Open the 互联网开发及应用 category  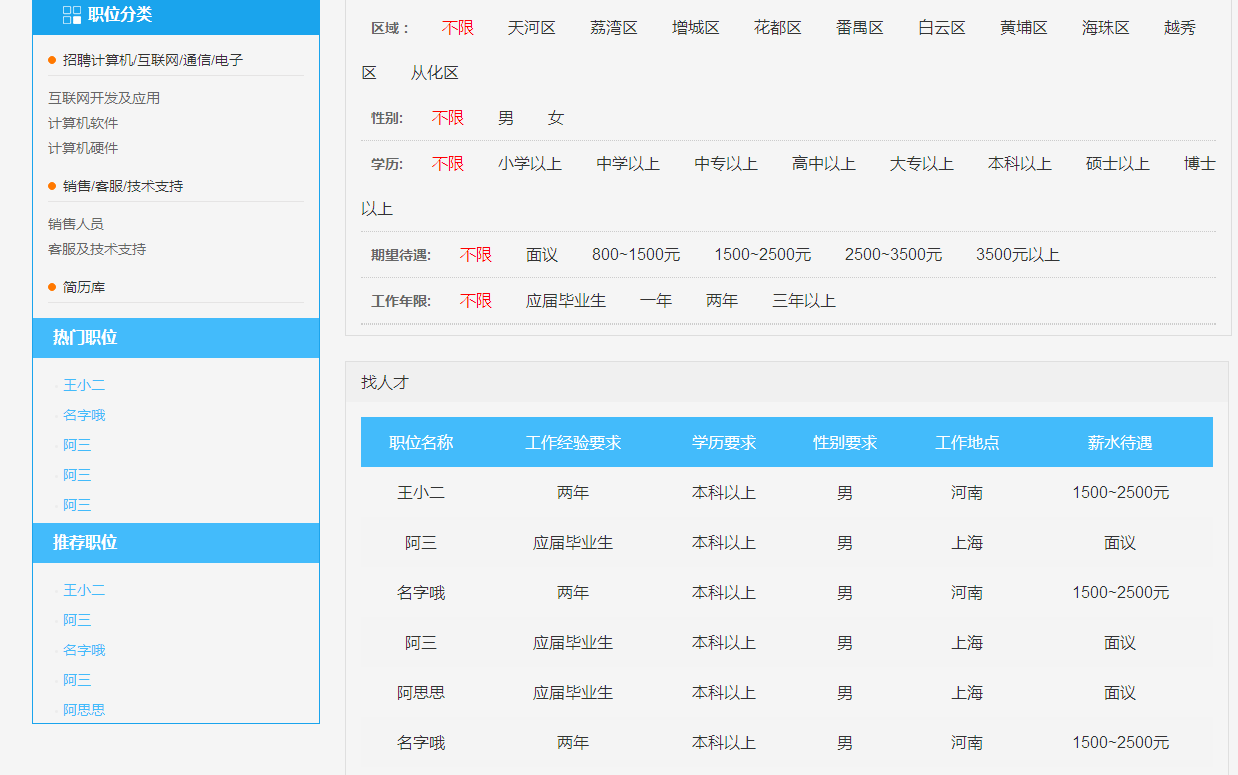pos(104,98)
